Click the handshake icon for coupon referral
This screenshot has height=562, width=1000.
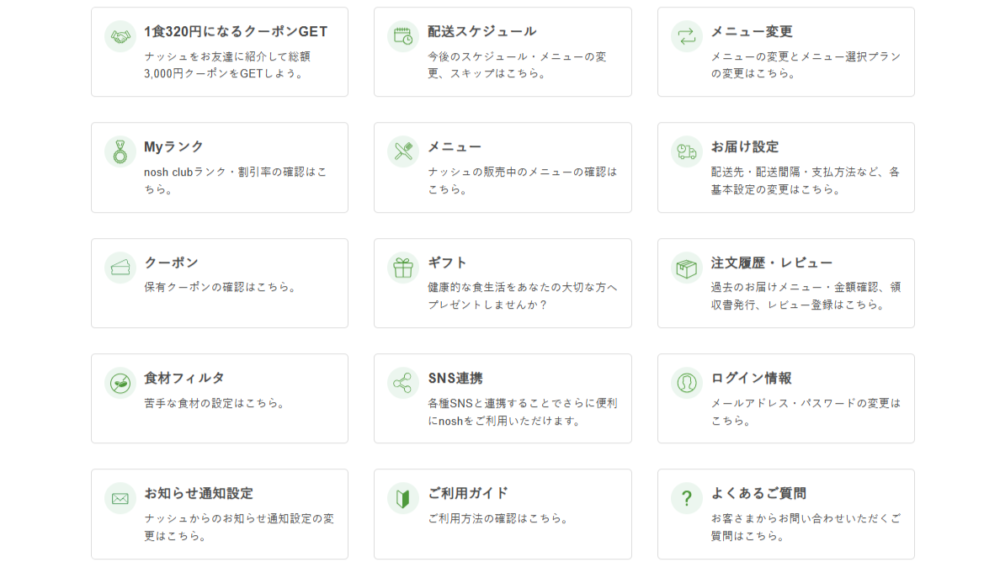[x=120, y=36]
